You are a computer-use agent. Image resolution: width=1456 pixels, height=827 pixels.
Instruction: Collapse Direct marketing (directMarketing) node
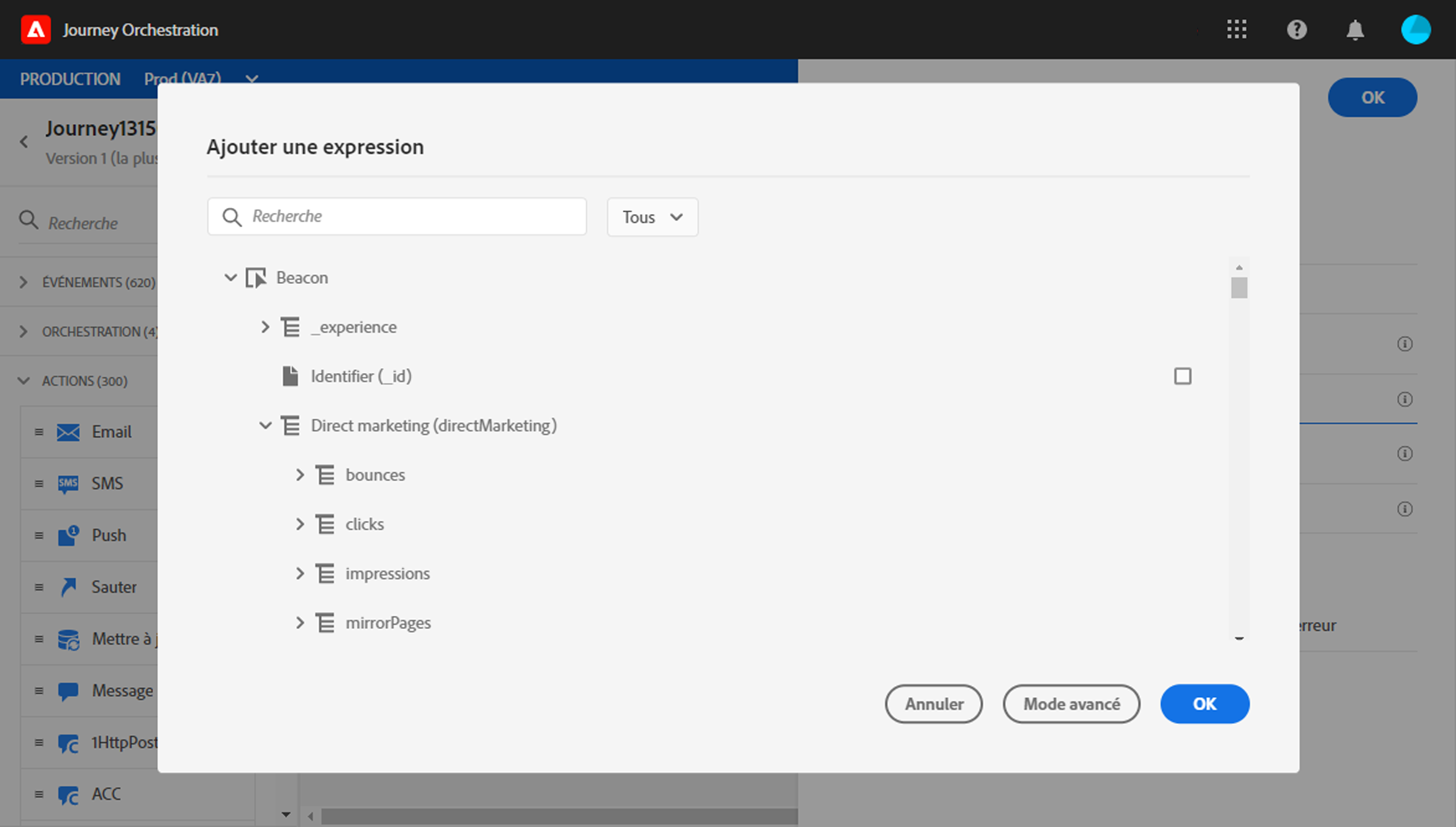click(265, 426)
